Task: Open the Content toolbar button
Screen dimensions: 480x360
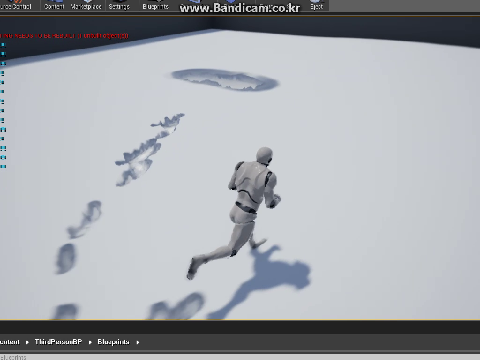Action: tap(54, 5)
